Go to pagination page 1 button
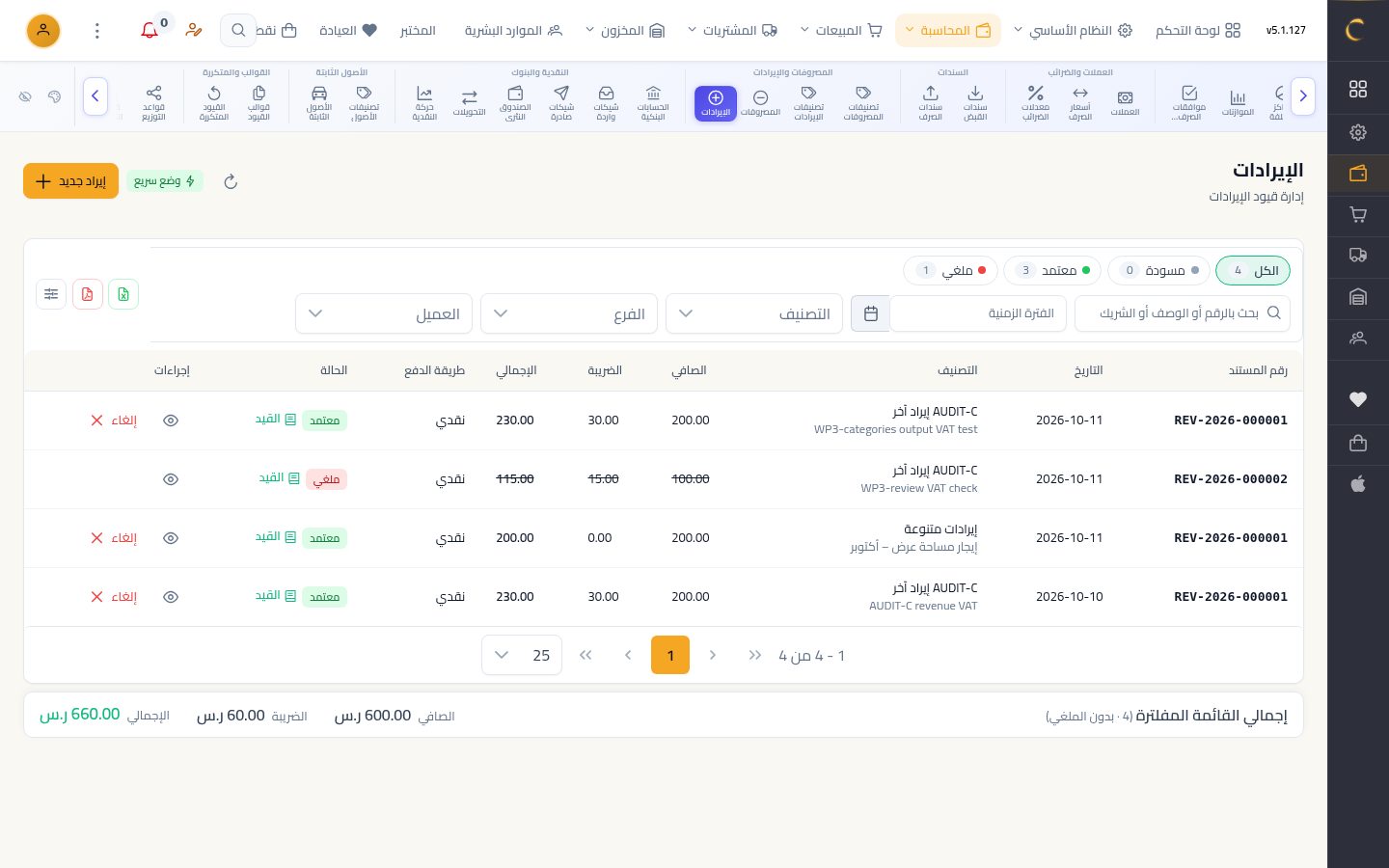Viewport: 1389px width, 868px height. coord(670,656)
